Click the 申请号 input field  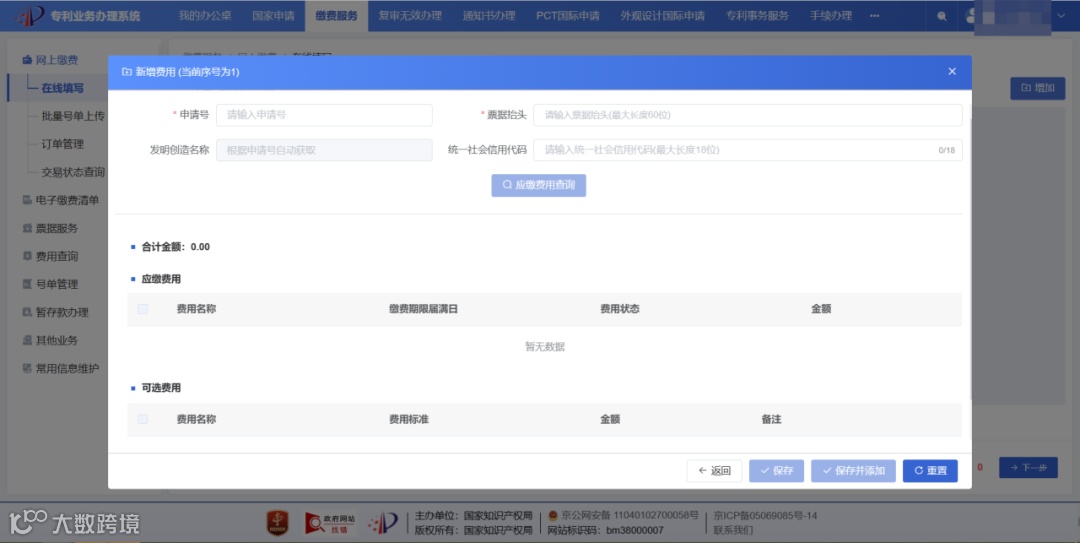(x=324, y=115)
